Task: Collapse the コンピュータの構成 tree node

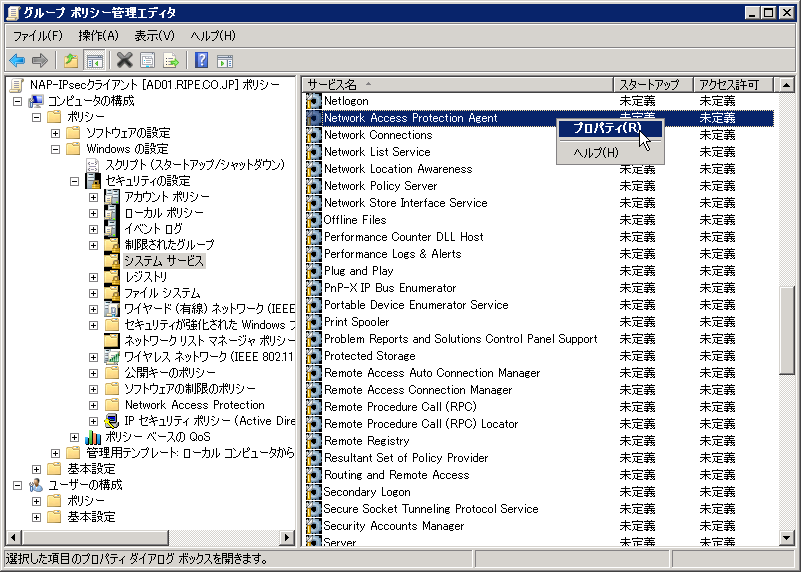Action: click(18, 101)
